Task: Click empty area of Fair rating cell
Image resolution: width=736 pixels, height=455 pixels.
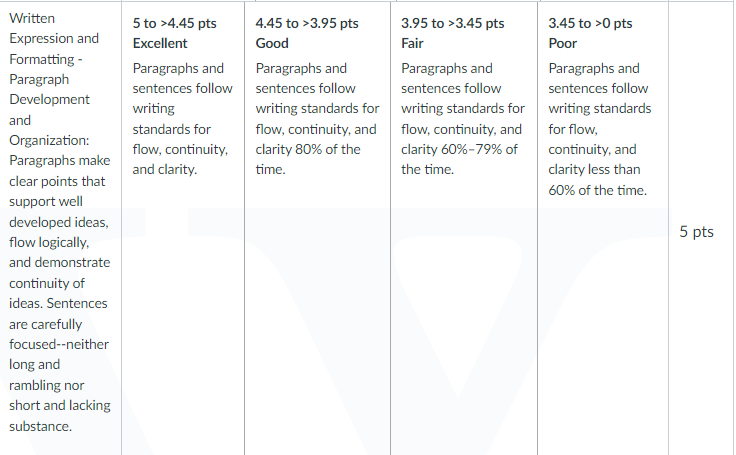Action: (464, 310)
